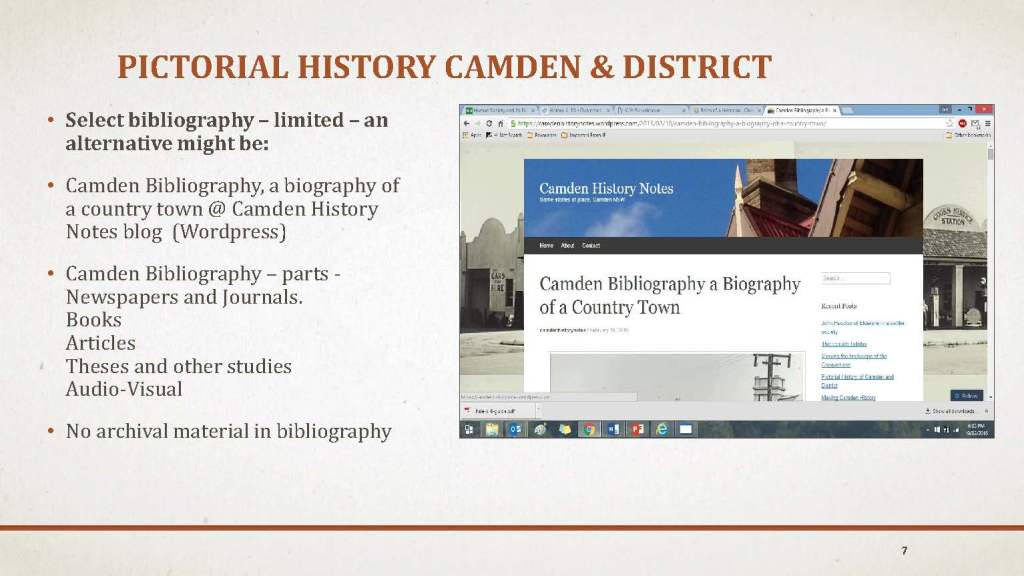Launch Word from the taskbar
This screenshot has height=576, width=1024.
point(613,429)
